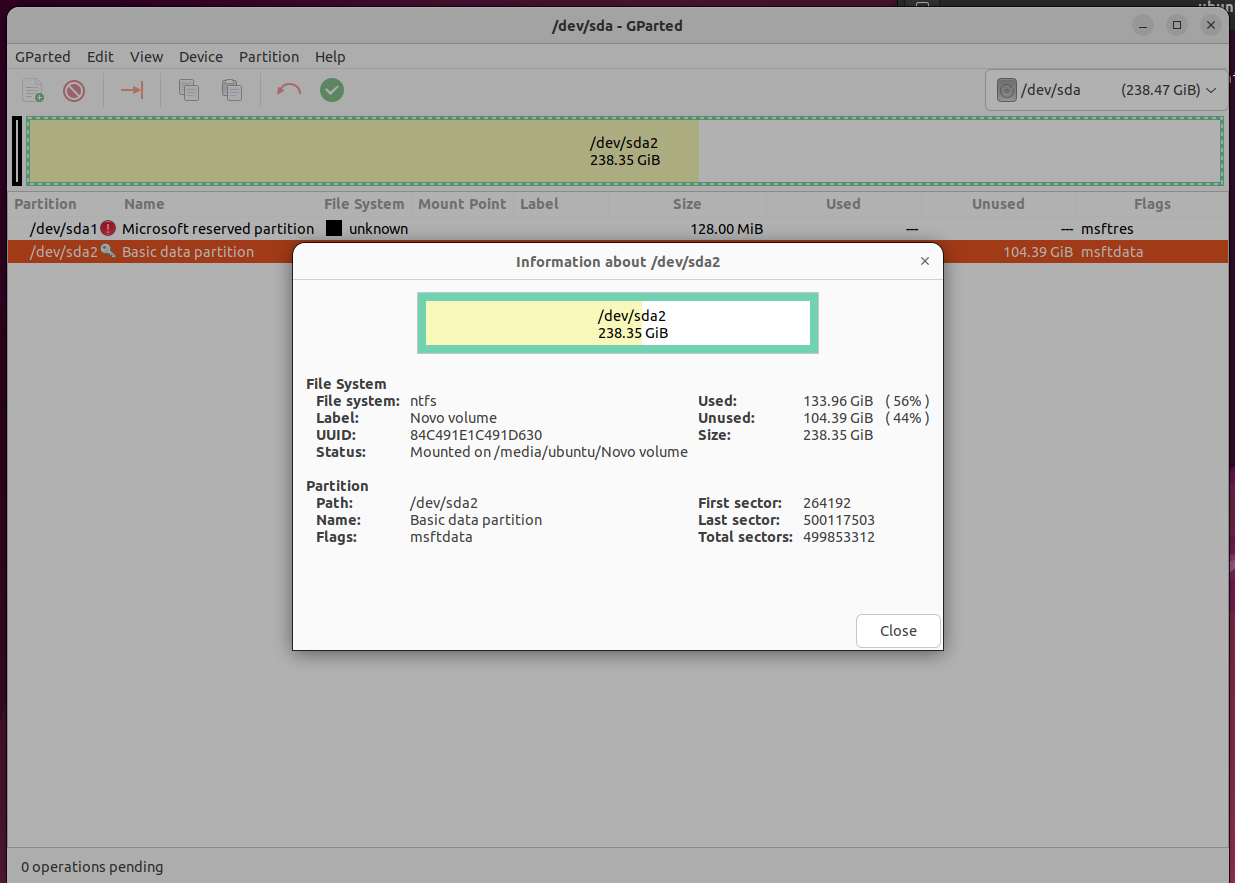This screenshot has width=1235, height=883.
Task: Open the View menu
Action: pyautogui.click(x=146, y=57)
